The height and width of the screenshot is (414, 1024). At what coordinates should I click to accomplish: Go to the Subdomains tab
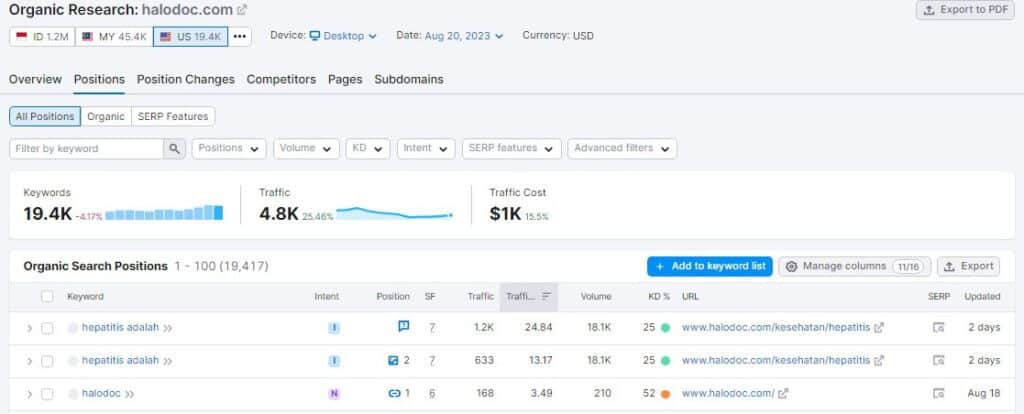409,79
